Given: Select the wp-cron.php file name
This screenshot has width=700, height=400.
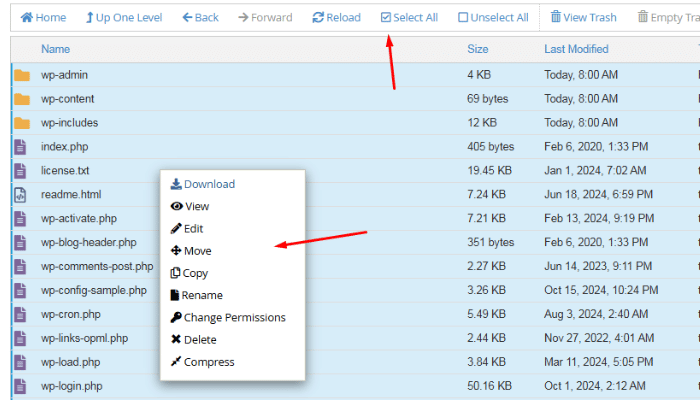Looking at the screenshot, I should 71,314.
